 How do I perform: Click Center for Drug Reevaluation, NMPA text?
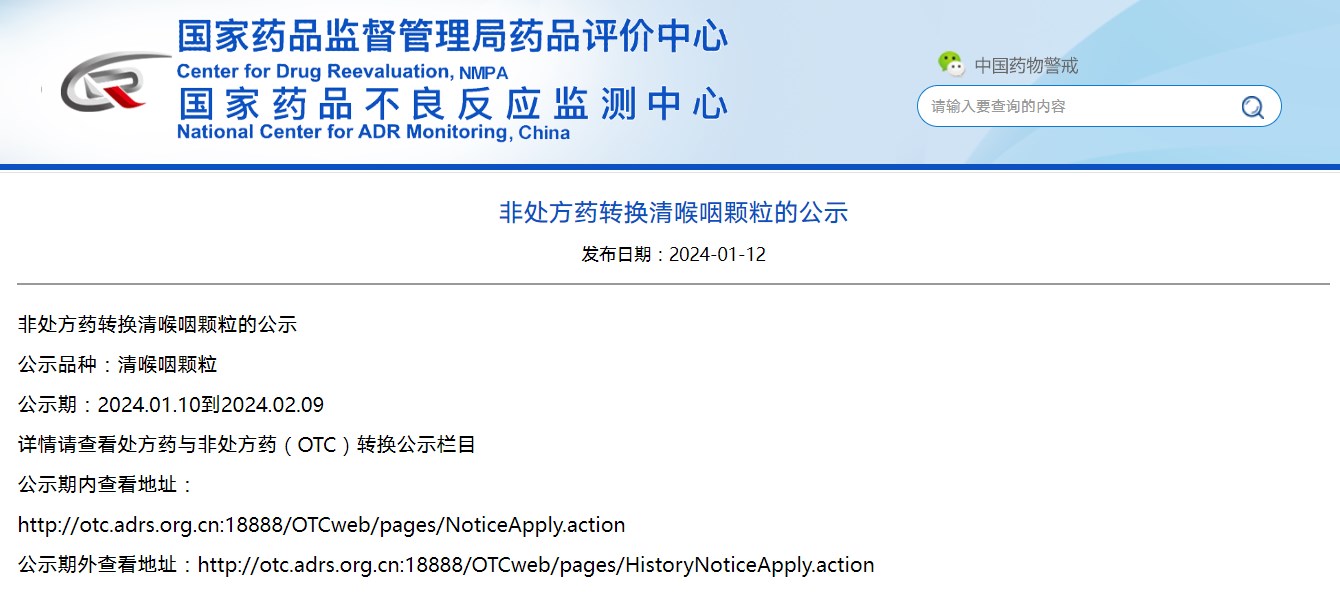point(342,72)
